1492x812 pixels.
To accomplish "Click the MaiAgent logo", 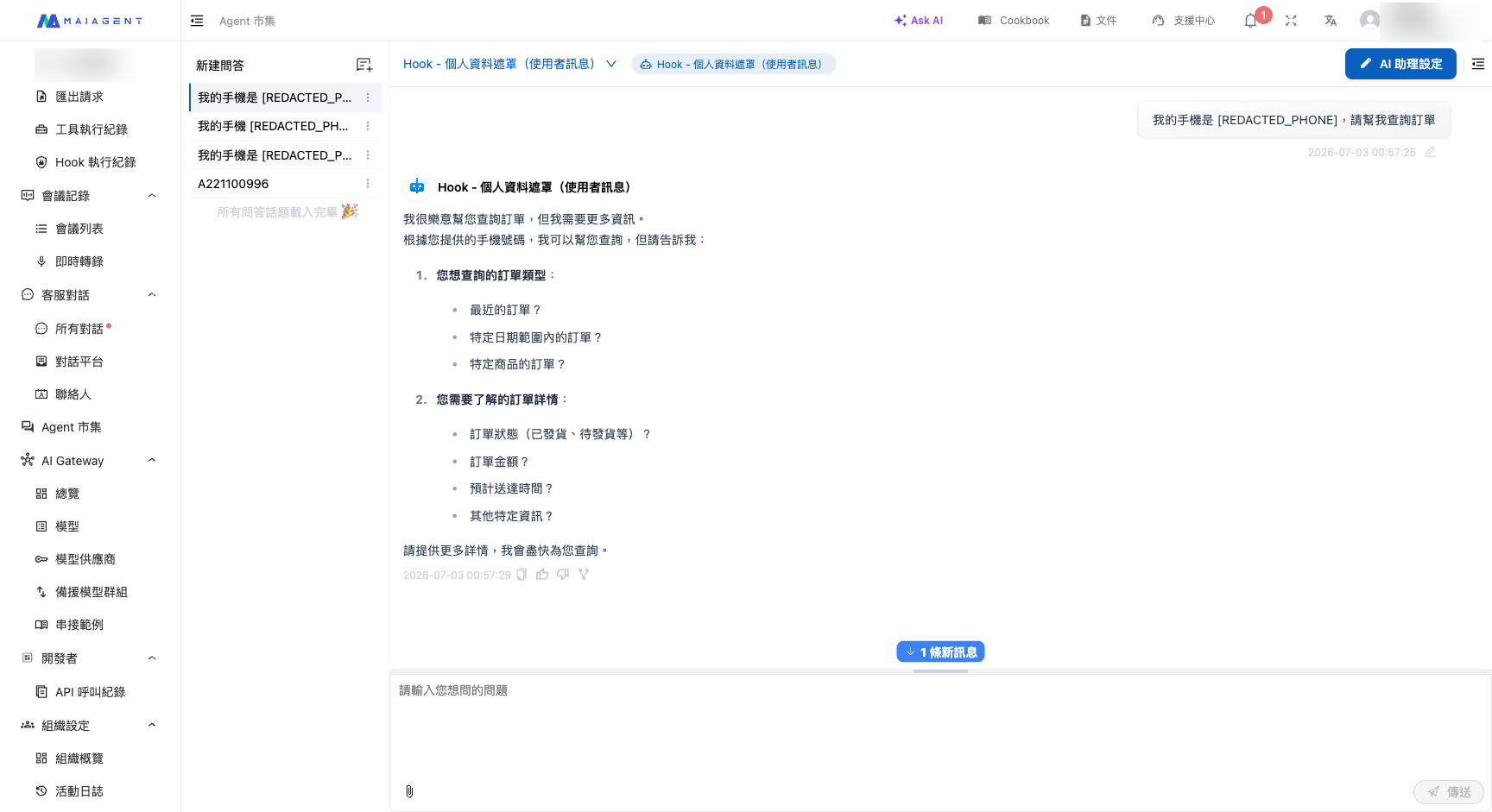I will click(90, 21).
